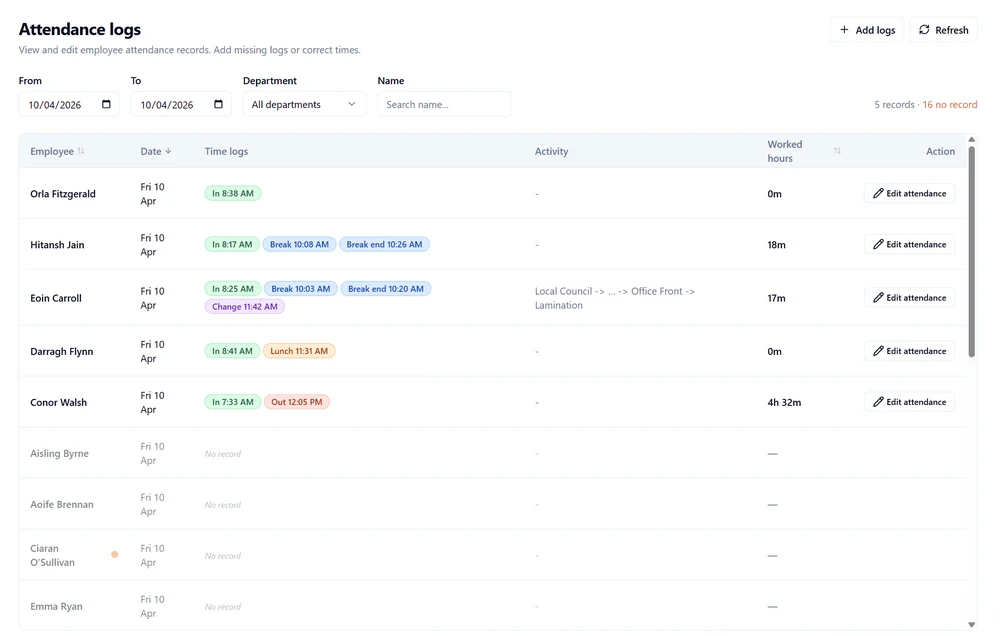Click the pencil icon in Conor Walsh's row

click(x=878, y=402)
